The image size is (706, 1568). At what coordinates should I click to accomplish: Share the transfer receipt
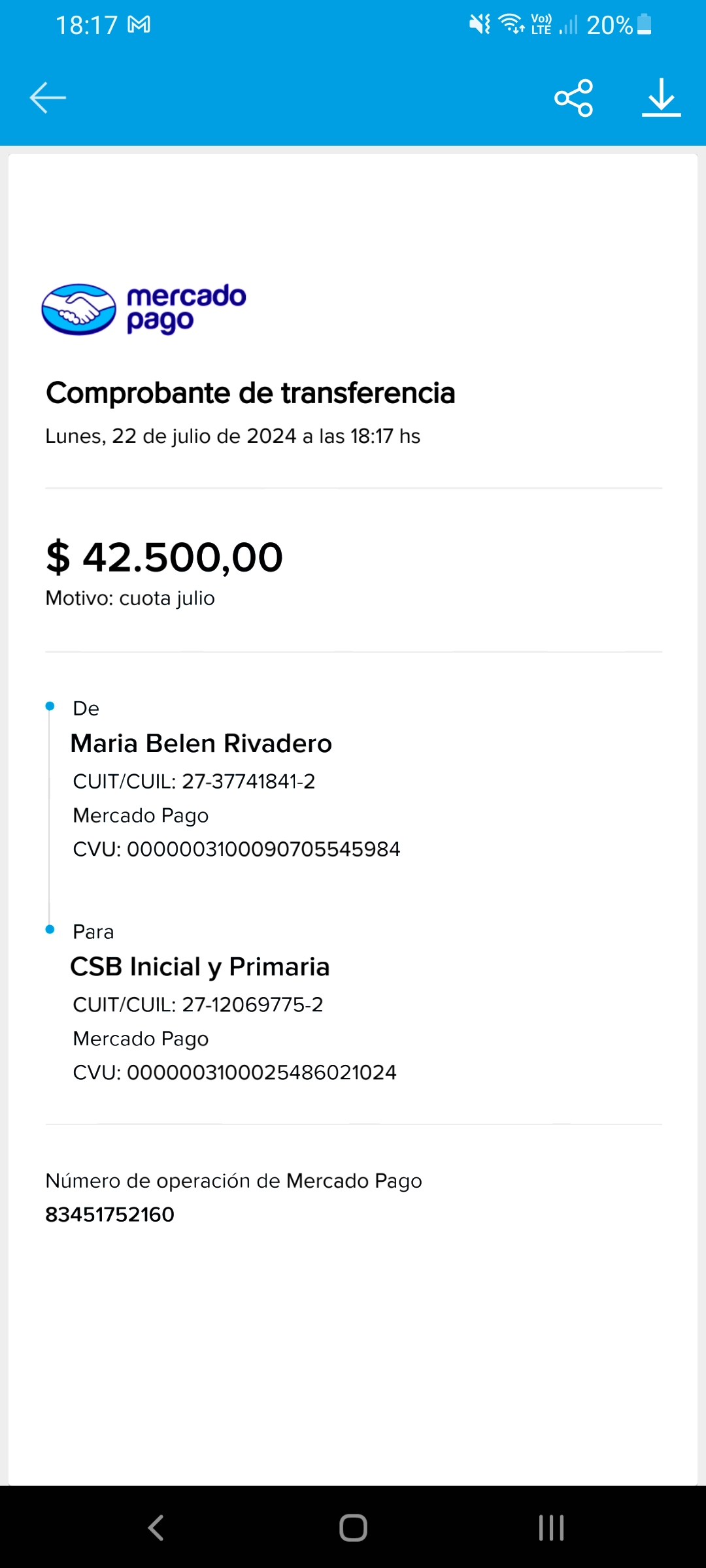coord(573,98)
